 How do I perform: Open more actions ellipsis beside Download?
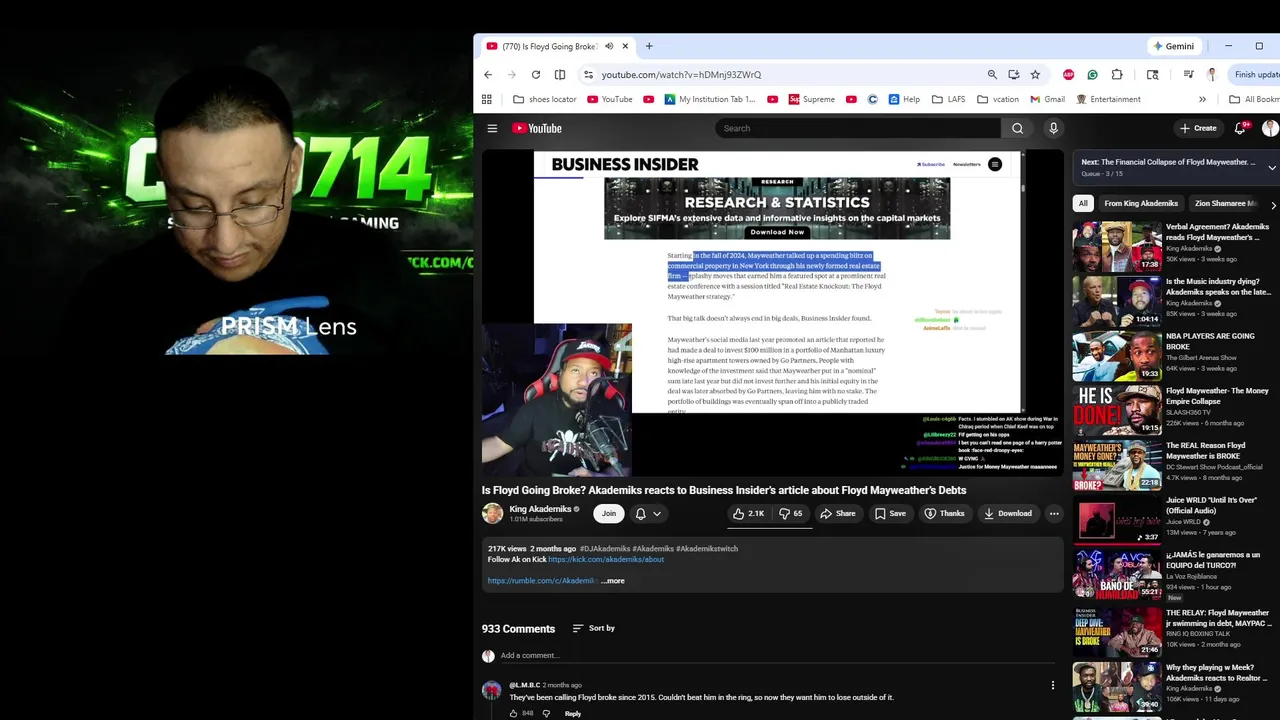coord(1054,513)
